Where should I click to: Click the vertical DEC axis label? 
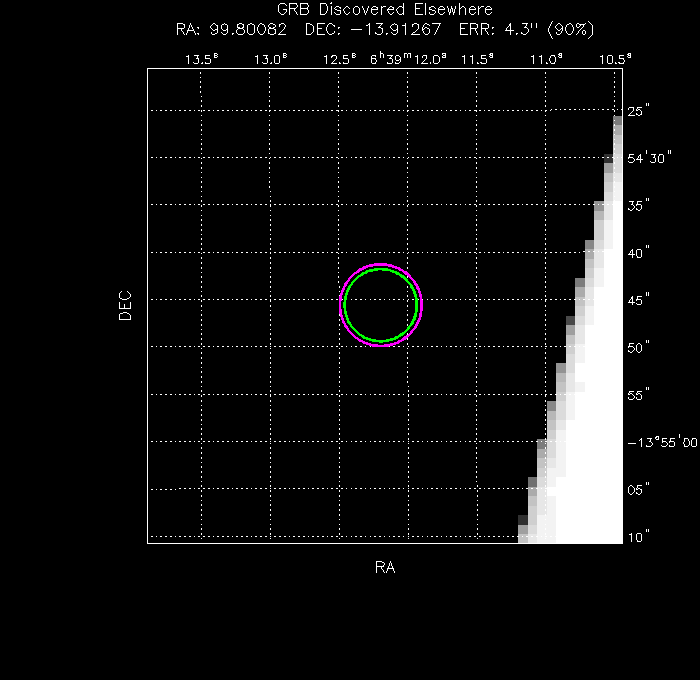click(x=125, y=305)
